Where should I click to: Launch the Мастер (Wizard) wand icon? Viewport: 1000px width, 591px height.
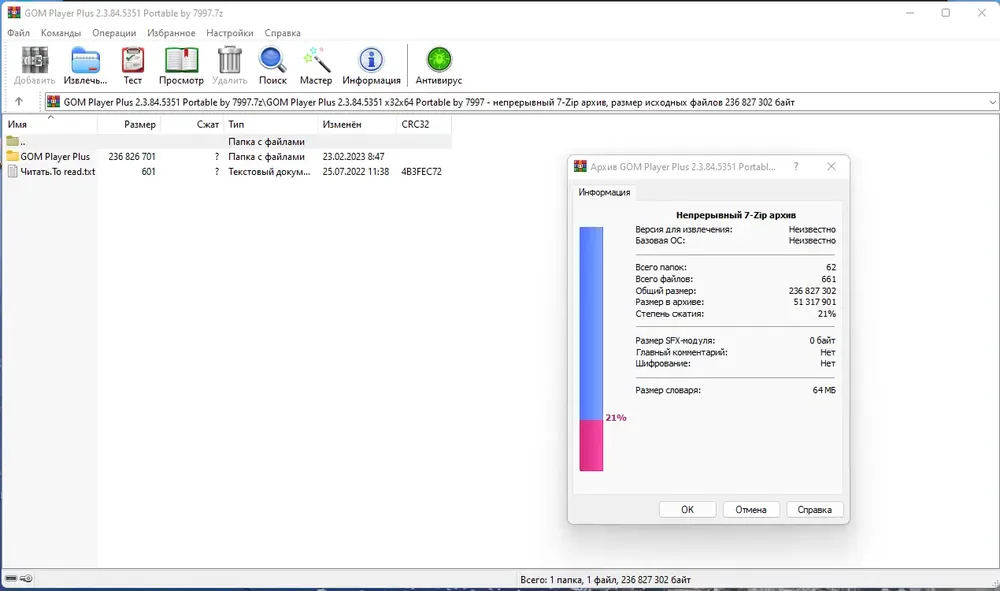(316, 61)
